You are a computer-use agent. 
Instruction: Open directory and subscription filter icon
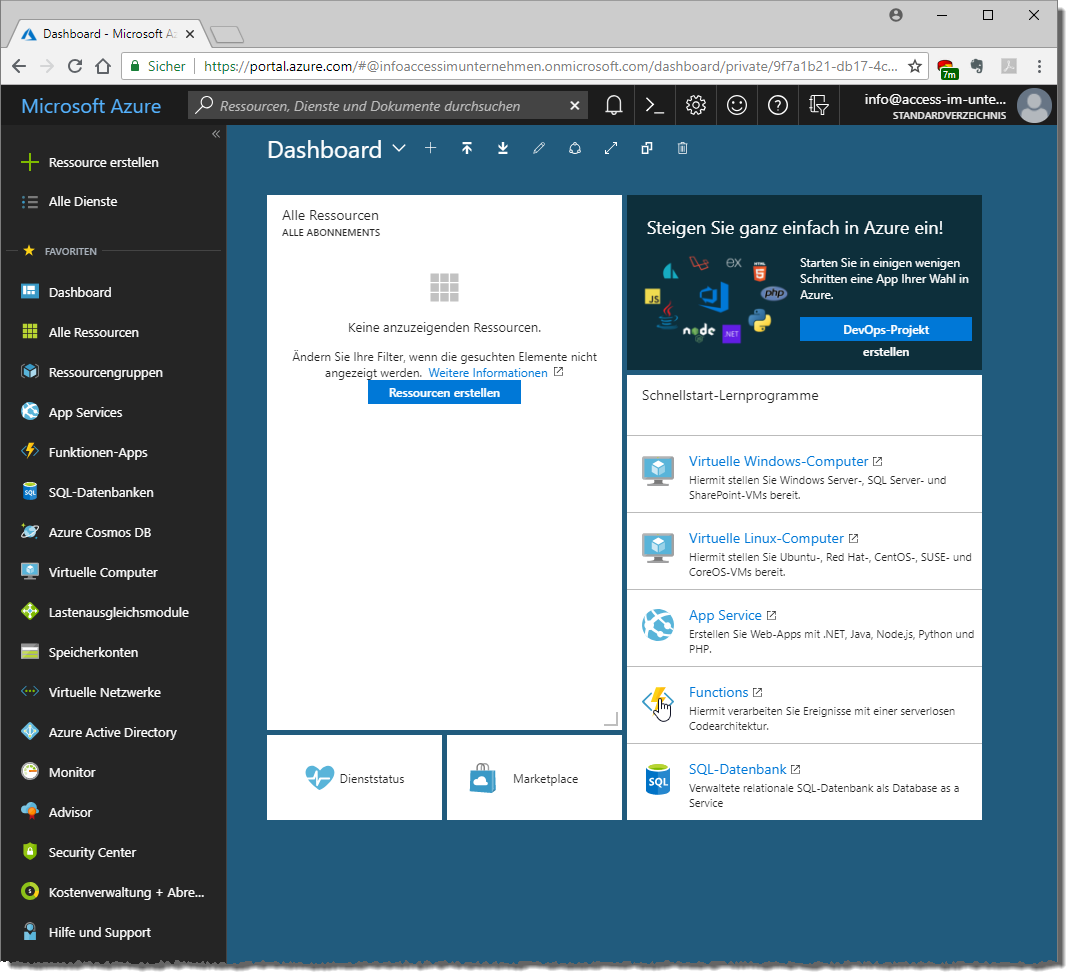coord(818,105)
